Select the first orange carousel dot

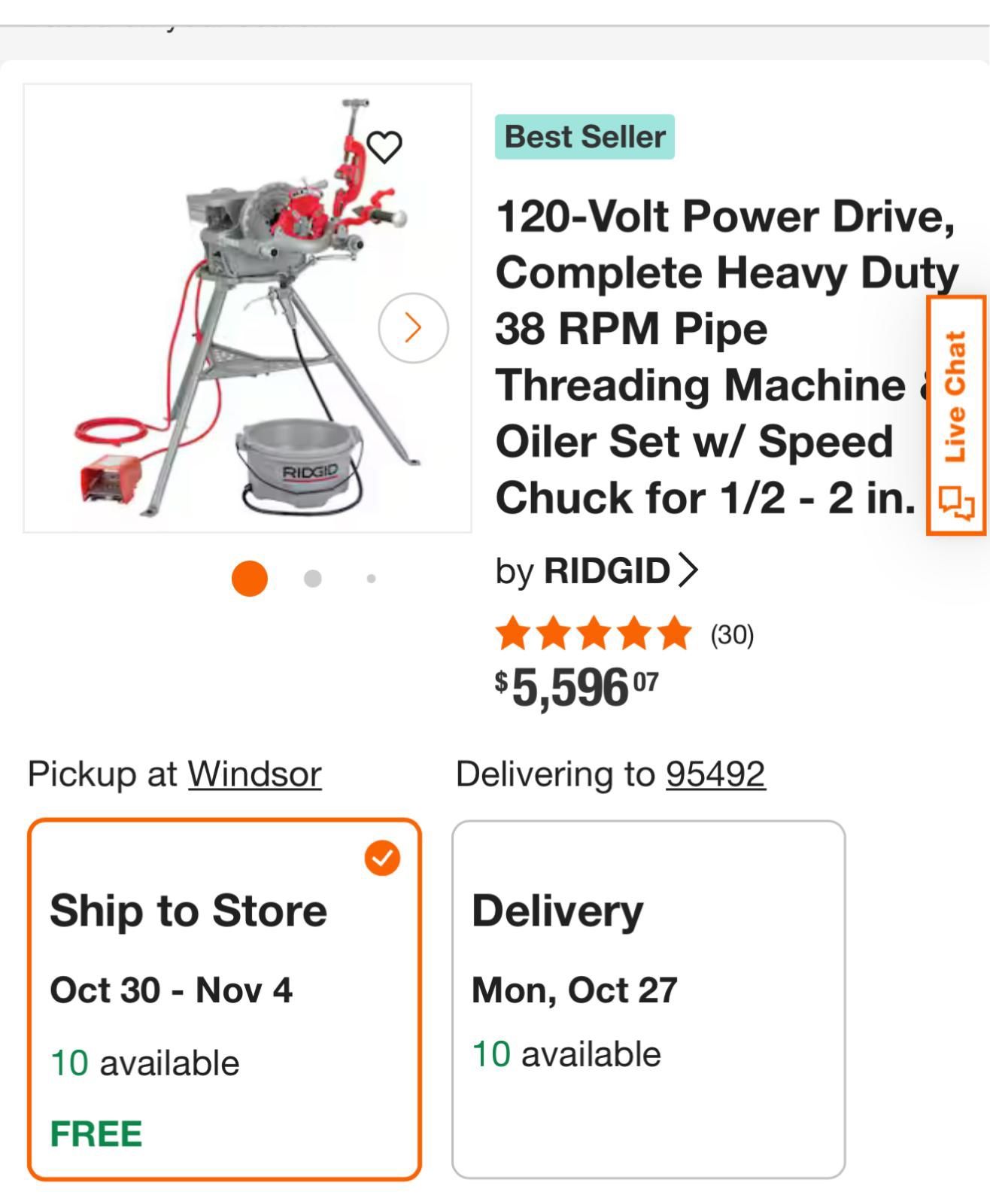(x=250, y=578)
